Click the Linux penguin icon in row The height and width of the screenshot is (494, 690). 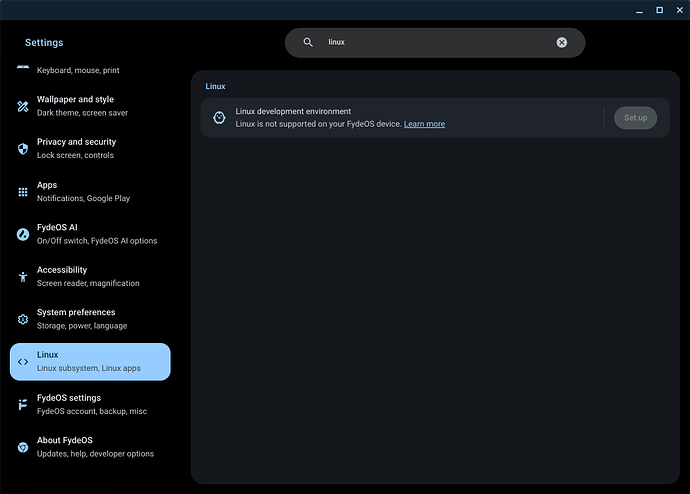pyautogui.click(x=219, y=118)
